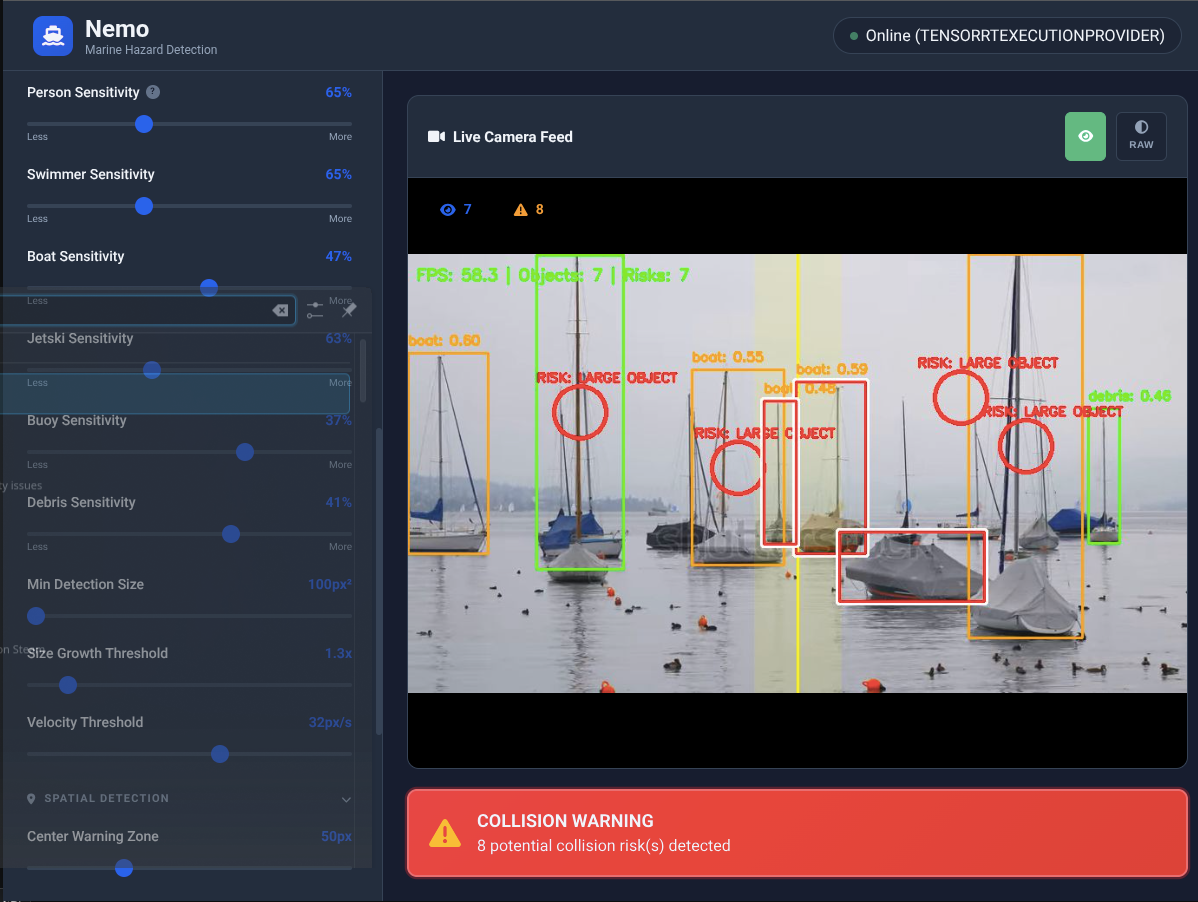
Task: Toggle the green eye overlay visibility button
Action: [1085, 136]
